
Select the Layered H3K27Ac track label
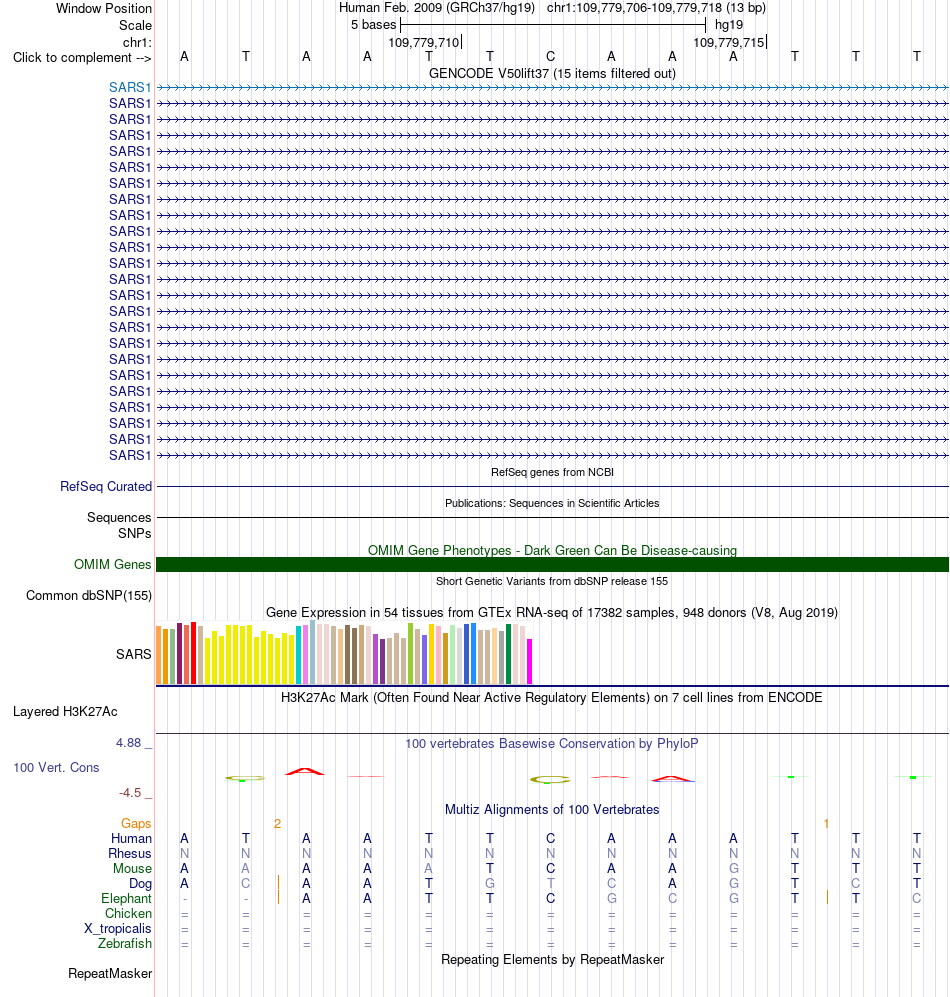(x=65, y=712)
